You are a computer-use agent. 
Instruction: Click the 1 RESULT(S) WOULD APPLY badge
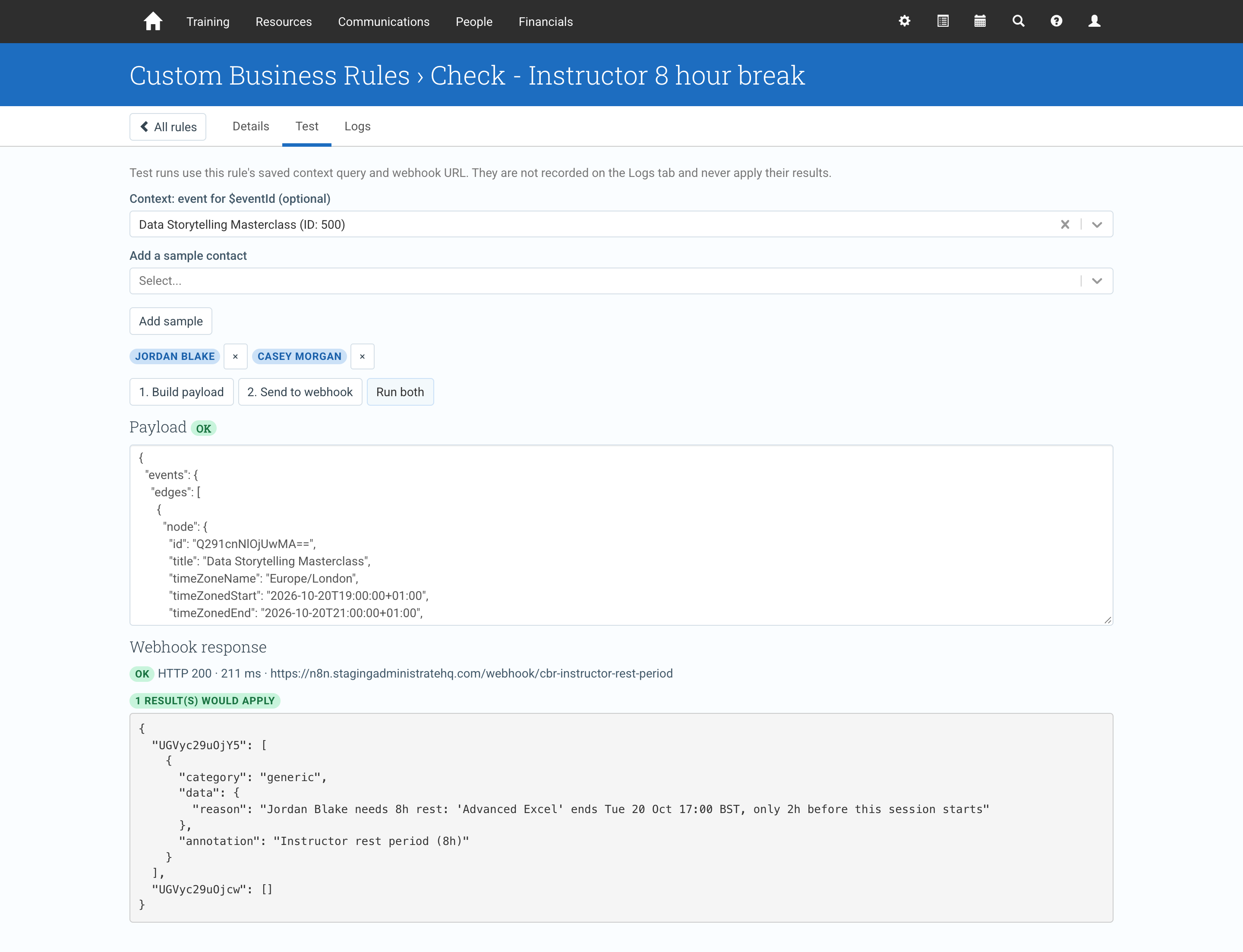coord(205,701)
